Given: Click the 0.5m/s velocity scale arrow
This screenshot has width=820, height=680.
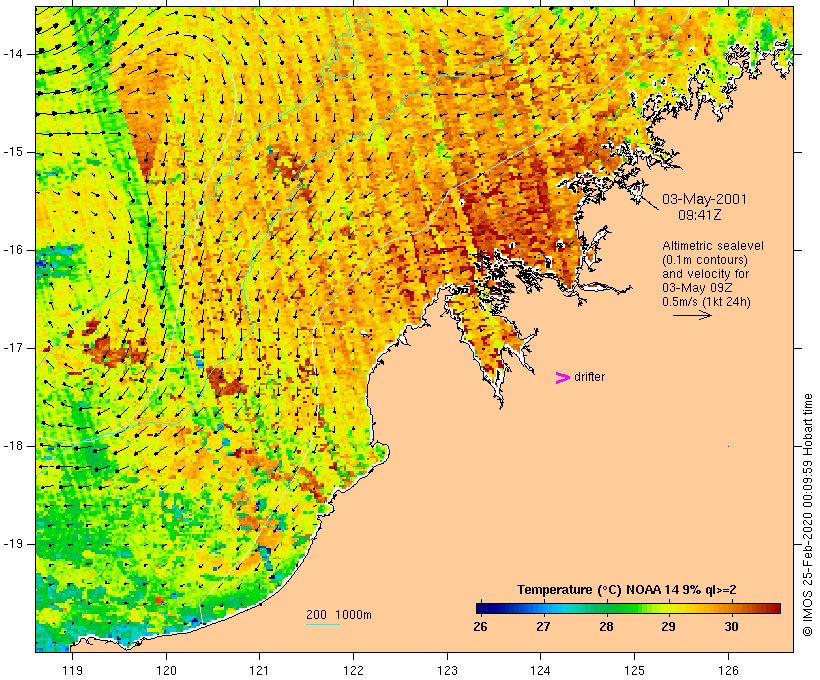Looking at the screenshot, I should pyautogui.click(x=692, y=315).
